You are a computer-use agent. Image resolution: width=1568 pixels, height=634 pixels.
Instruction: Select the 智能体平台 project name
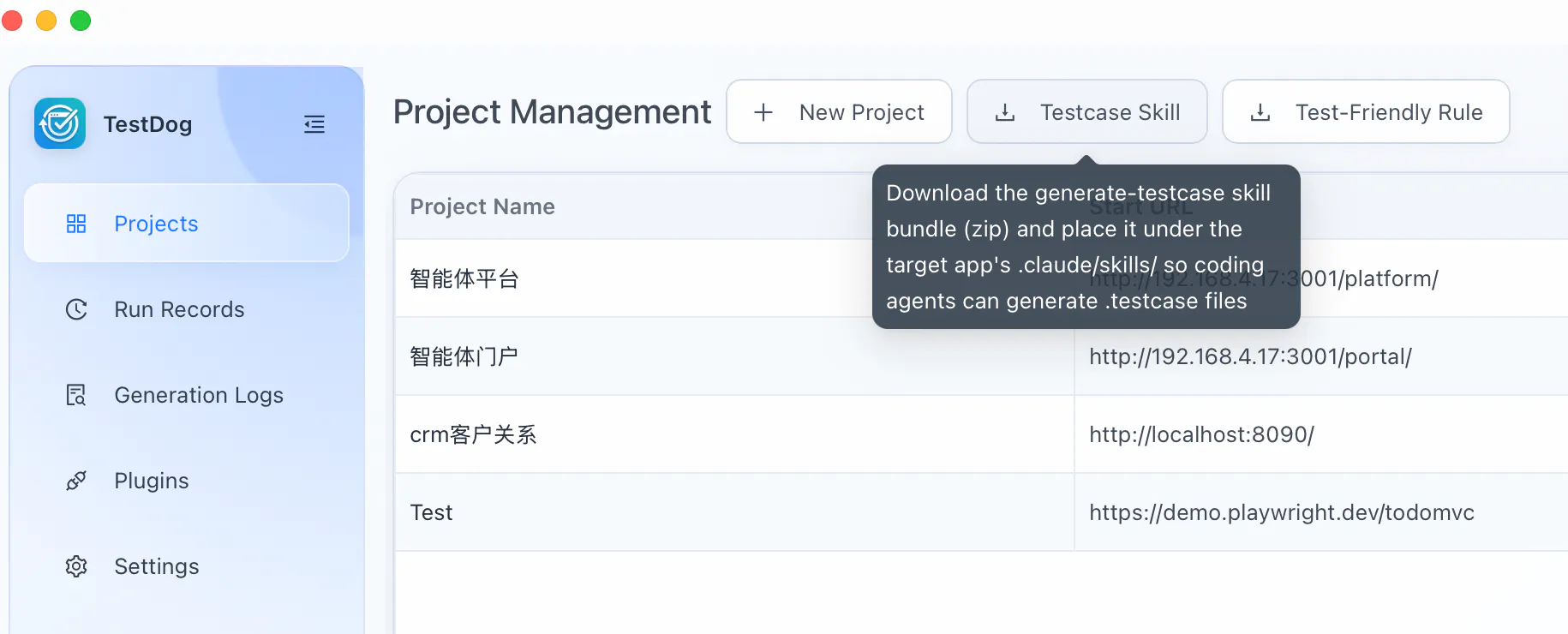[x=464, y=278]
